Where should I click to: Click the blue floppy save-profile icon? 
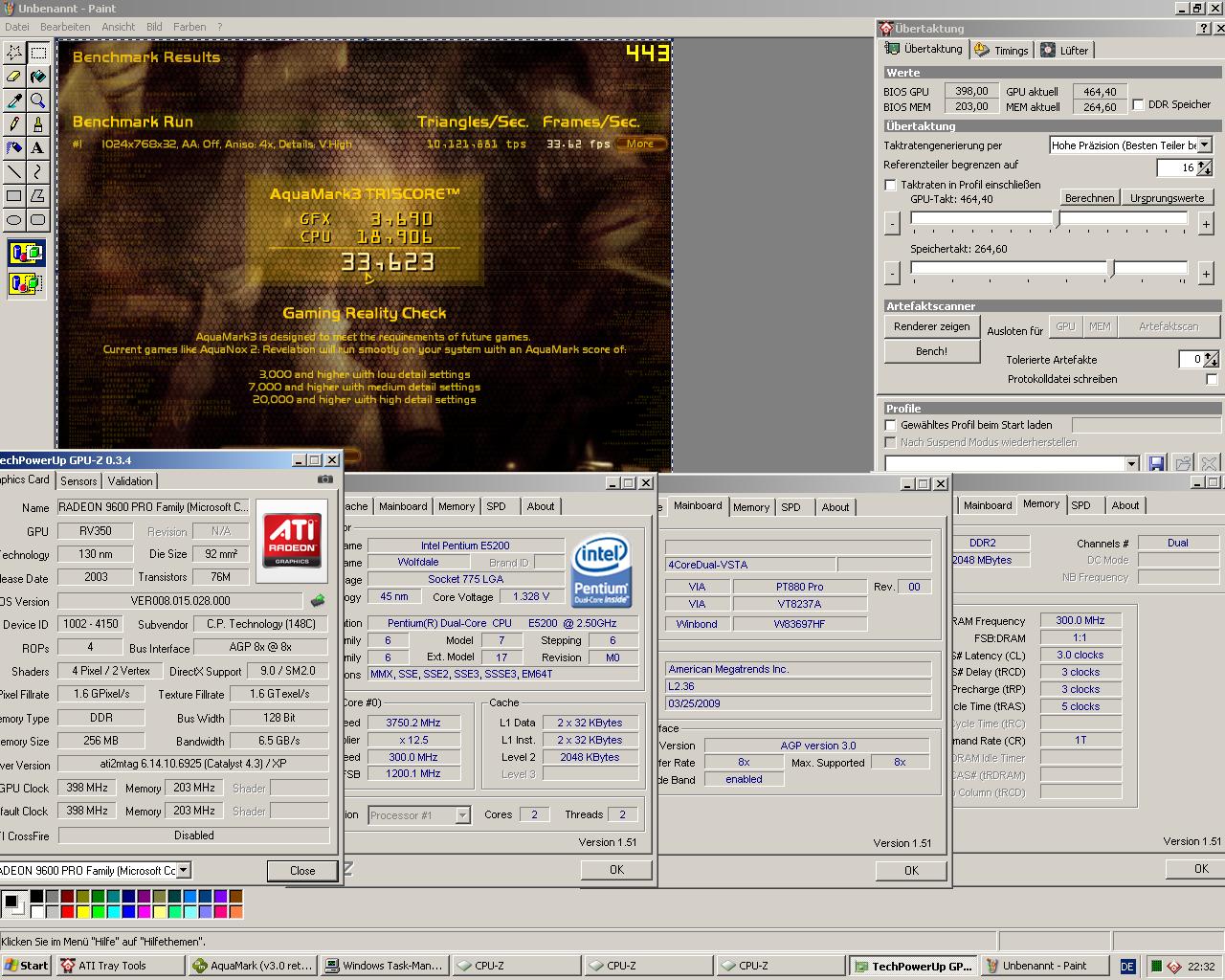(1156, 463)
